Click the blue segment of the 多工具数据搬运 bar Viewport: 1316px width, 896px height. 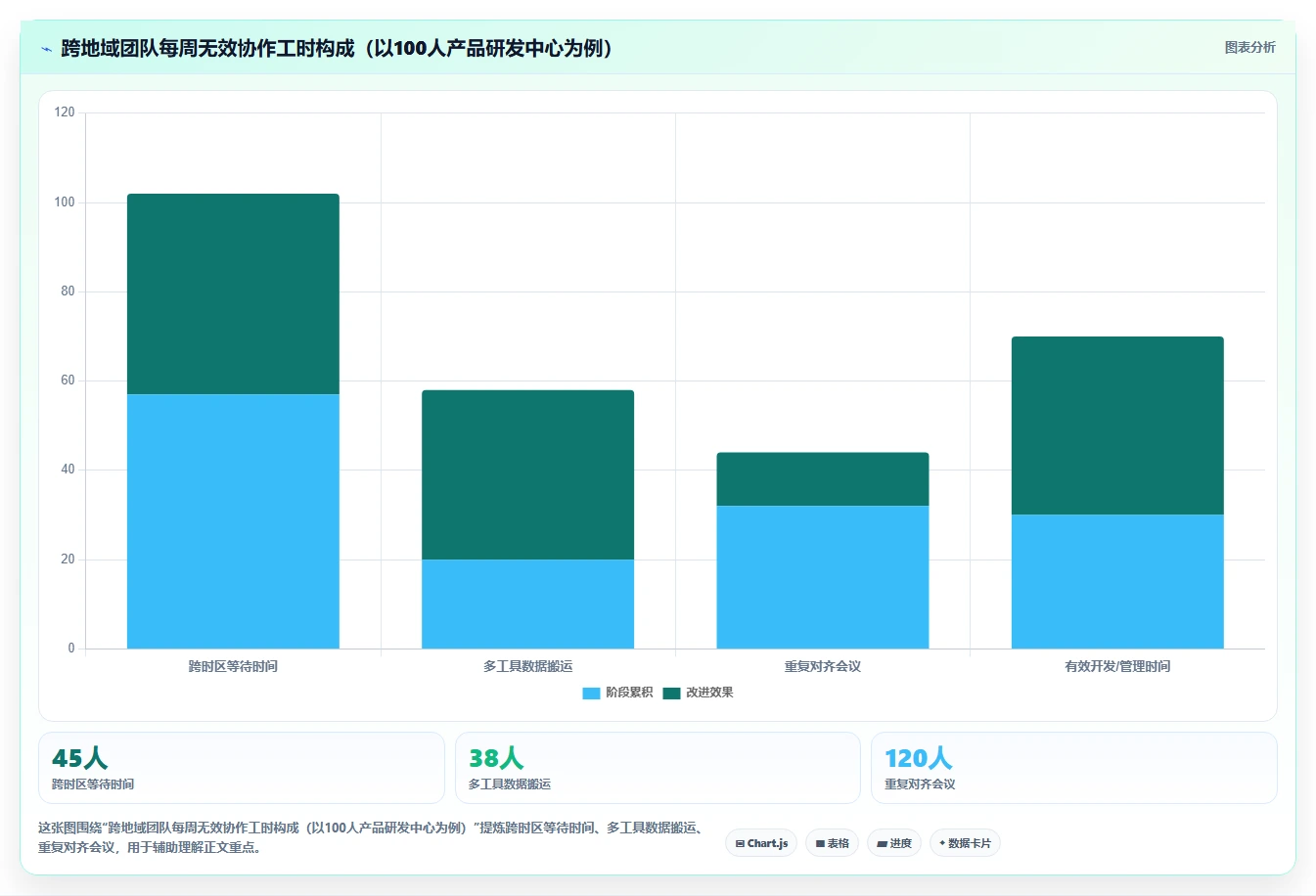pos(527,604)
